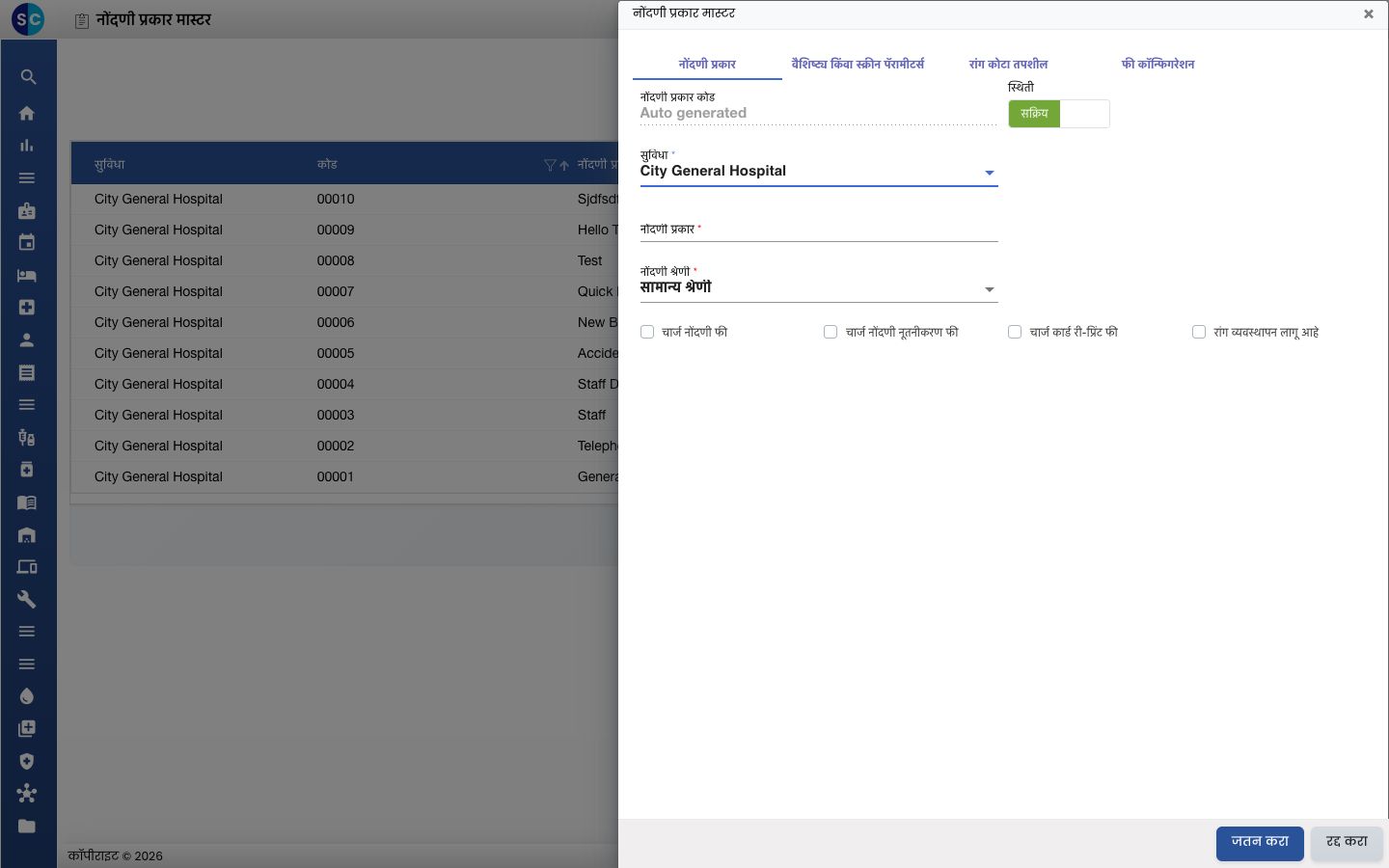Switch to the फी कॉन्फिगरेशन tab
The height and width of the screenshot is (868, 1389).
[1157, 64]
